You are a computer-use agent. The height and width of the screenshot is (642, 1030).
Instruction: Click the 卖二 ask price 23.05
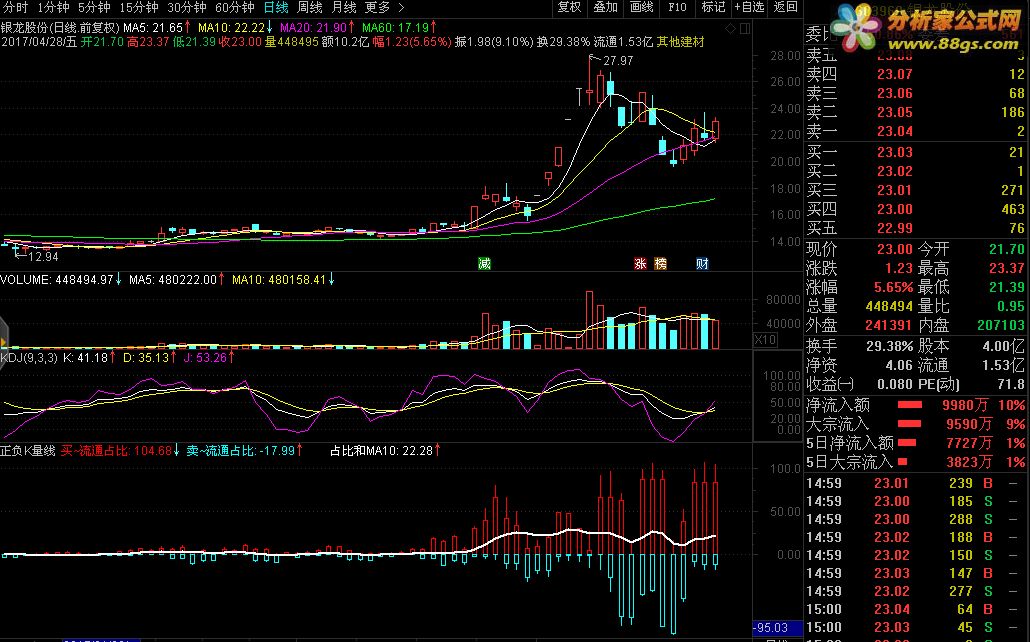coord(895,112)
